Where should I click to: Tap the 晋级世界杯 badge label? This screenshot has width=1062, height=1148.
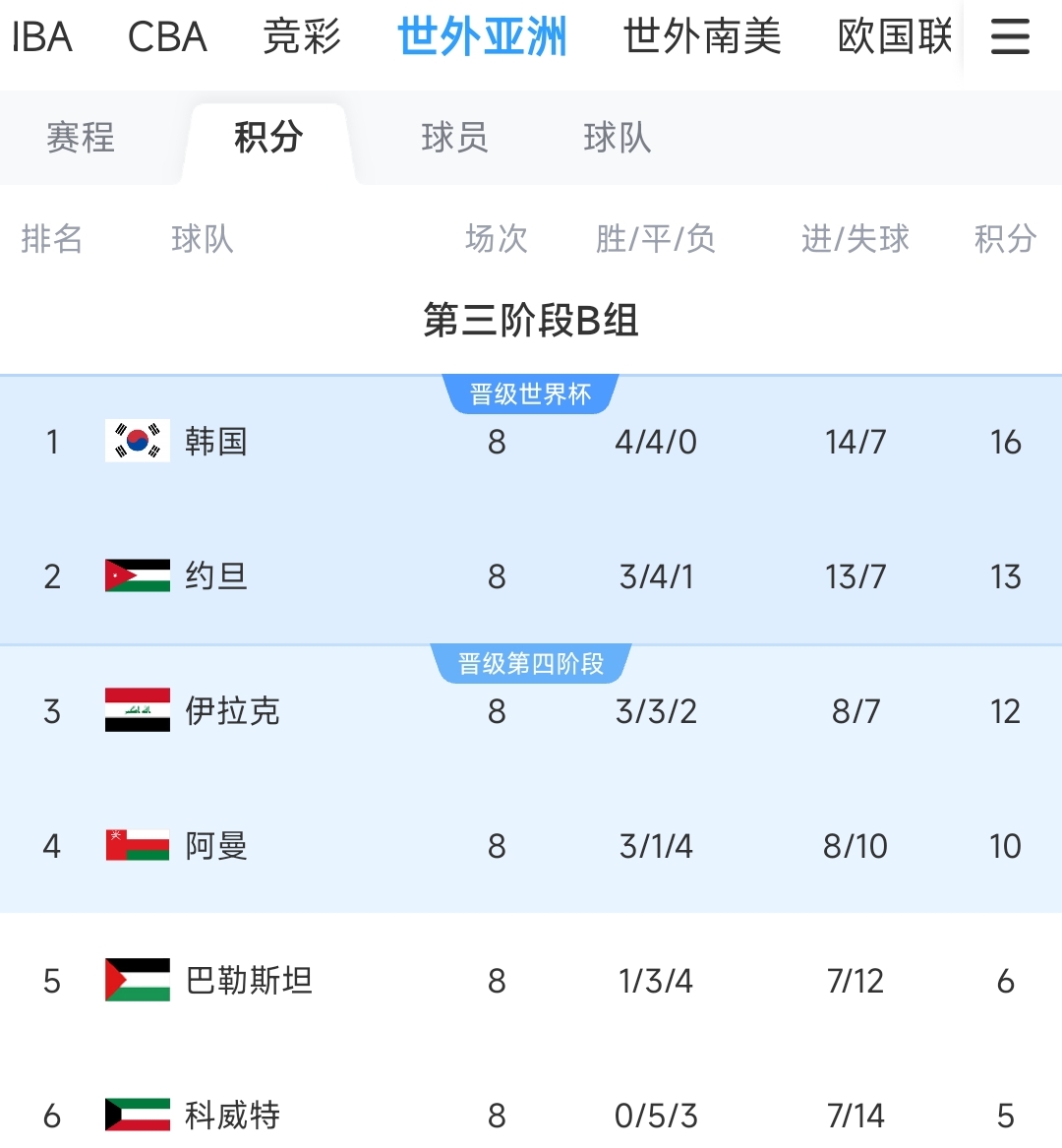[x=531, y=394]
